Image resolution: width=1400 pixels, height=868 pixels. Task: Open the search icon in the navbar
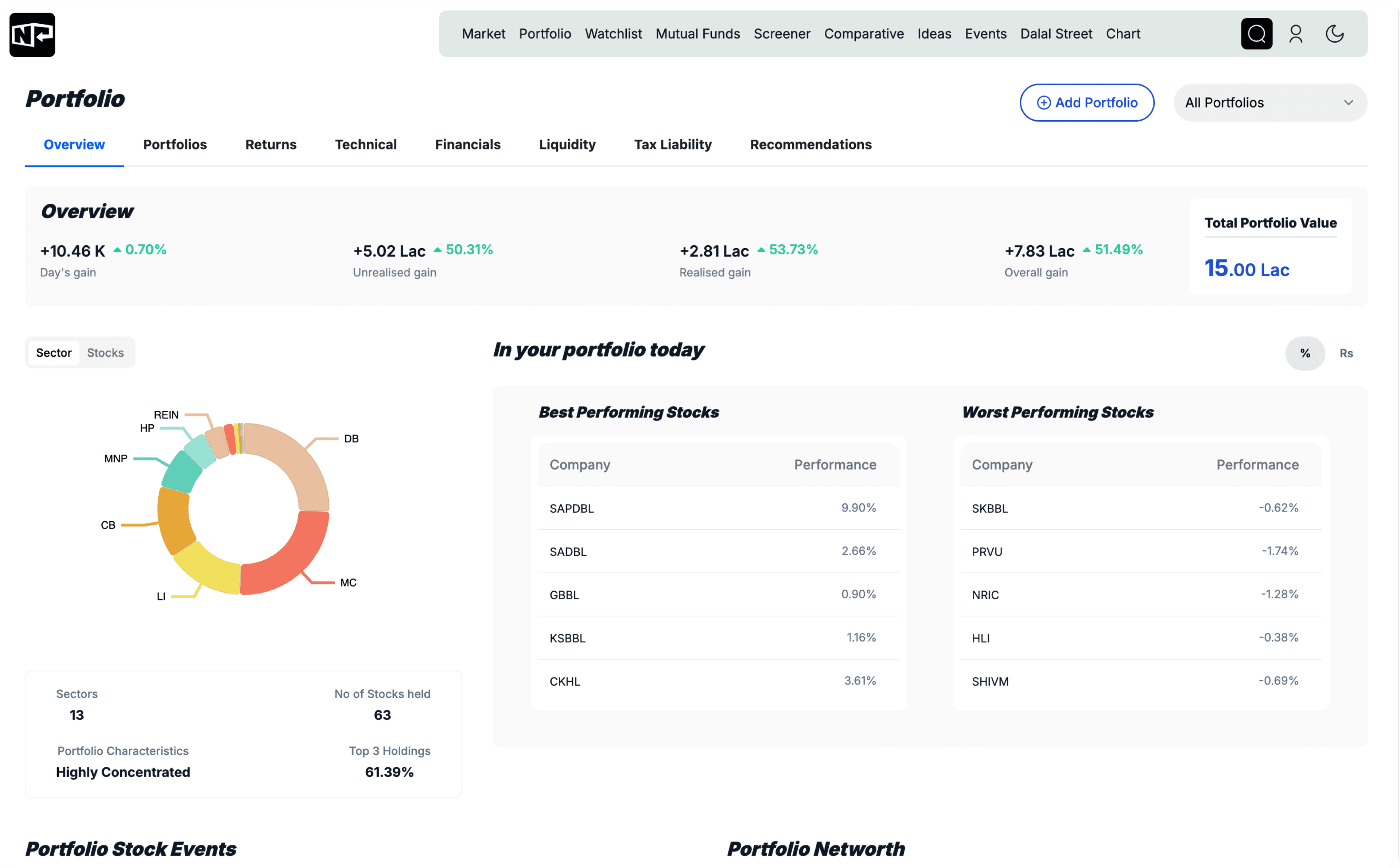pyautogui.click(x=1256, y=34)
